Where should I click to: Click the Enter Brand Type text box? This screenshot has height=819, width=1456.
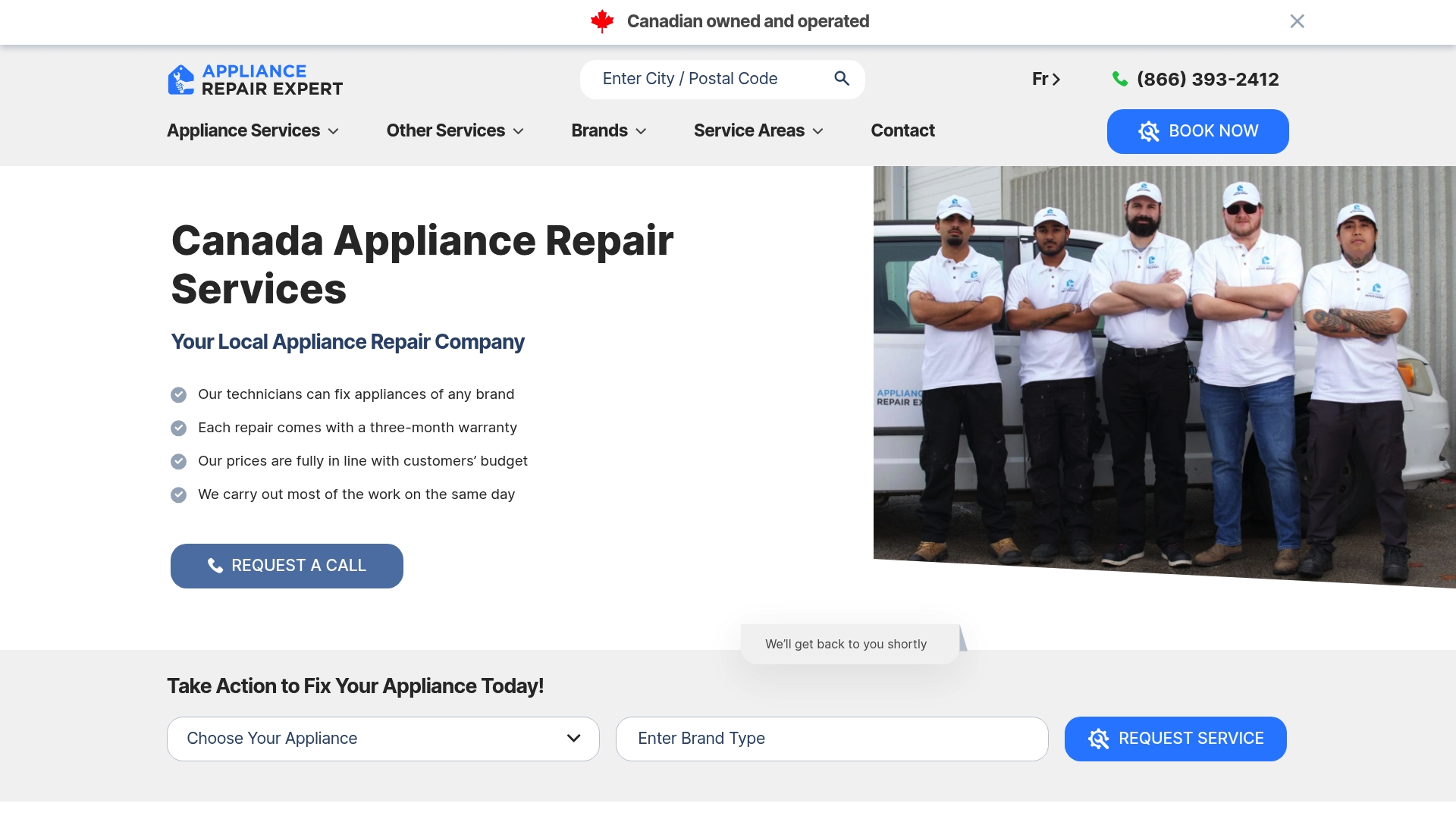tap(832, 739)
